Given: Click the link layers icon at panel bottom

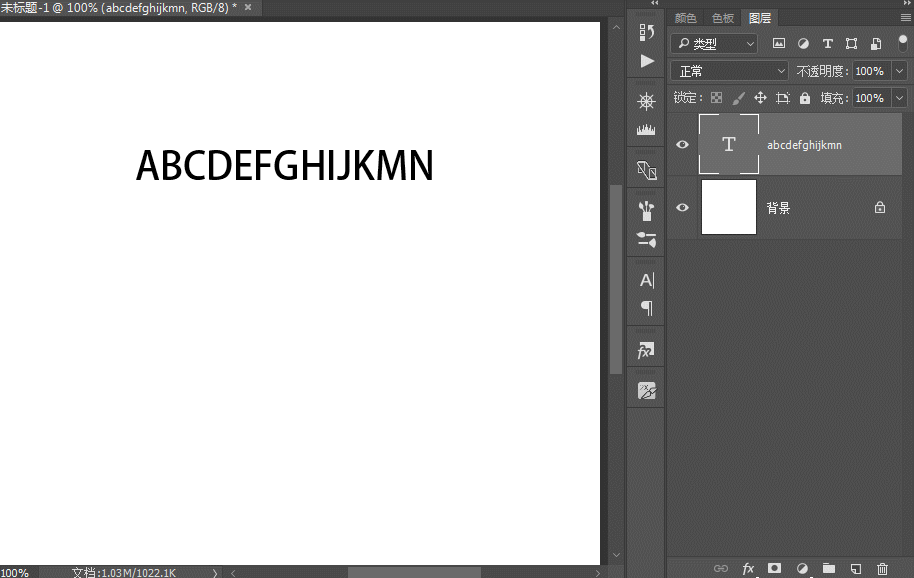Looking at the screenshot, I should [721, 568].
